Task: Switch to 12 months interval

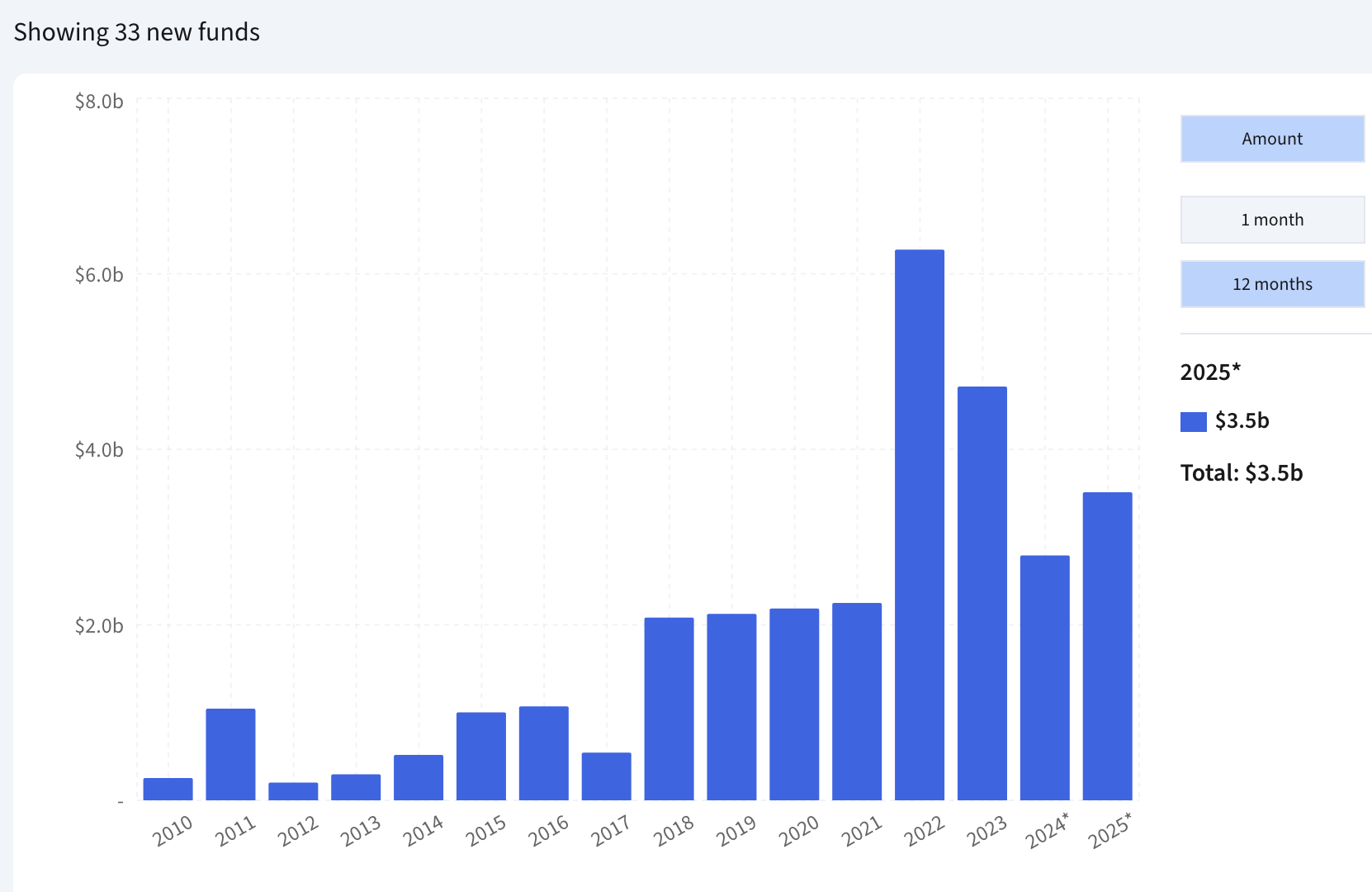Action: (x=1272, y=284)
